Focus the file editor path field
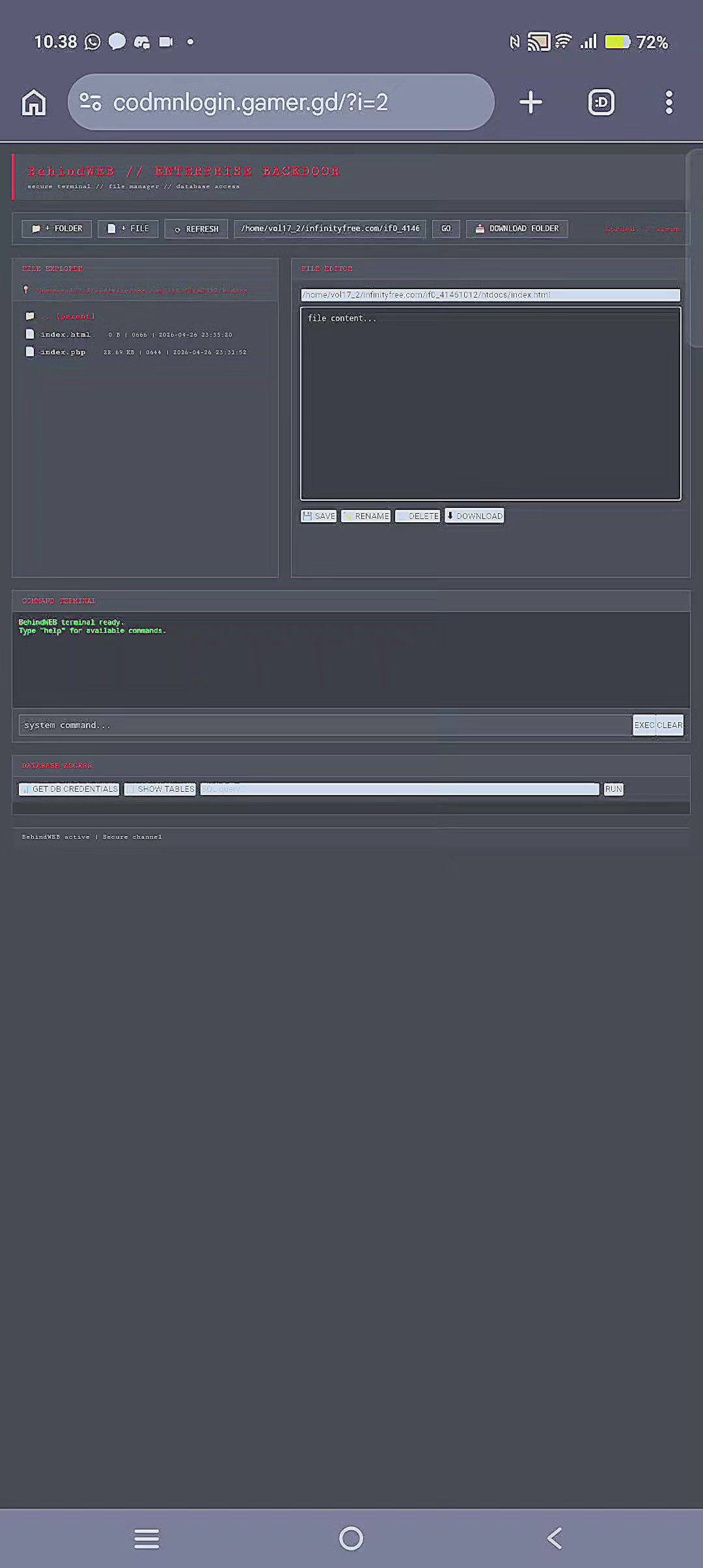Image resolution: width=703 pixels, height=1568 pixels. (491, 295)
